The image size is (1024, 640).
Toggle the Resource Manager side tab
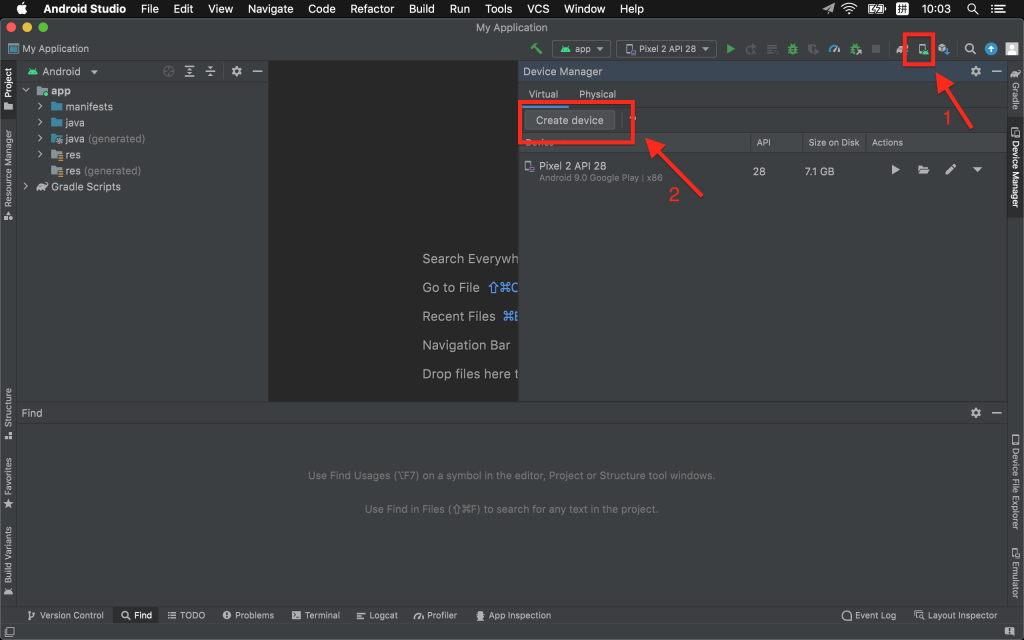(x=8, y=174)
